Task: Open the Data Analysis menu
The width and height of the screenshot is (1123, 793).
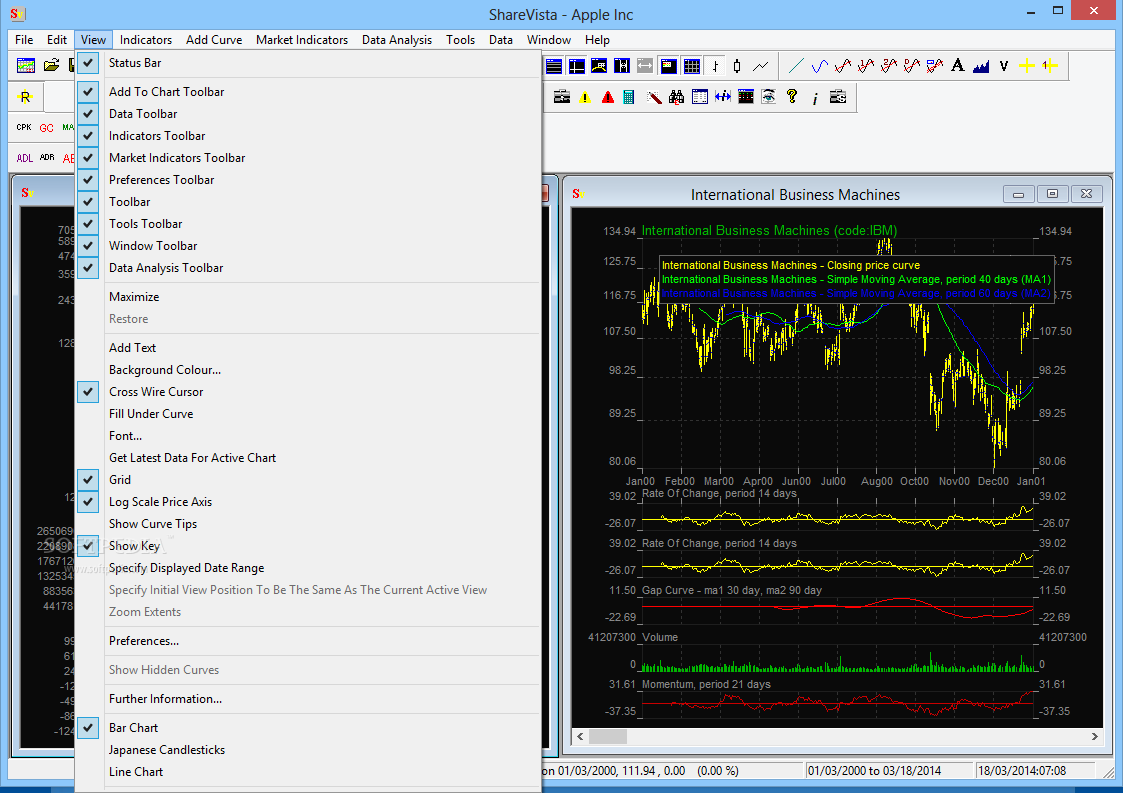Action: coord(397,39)
